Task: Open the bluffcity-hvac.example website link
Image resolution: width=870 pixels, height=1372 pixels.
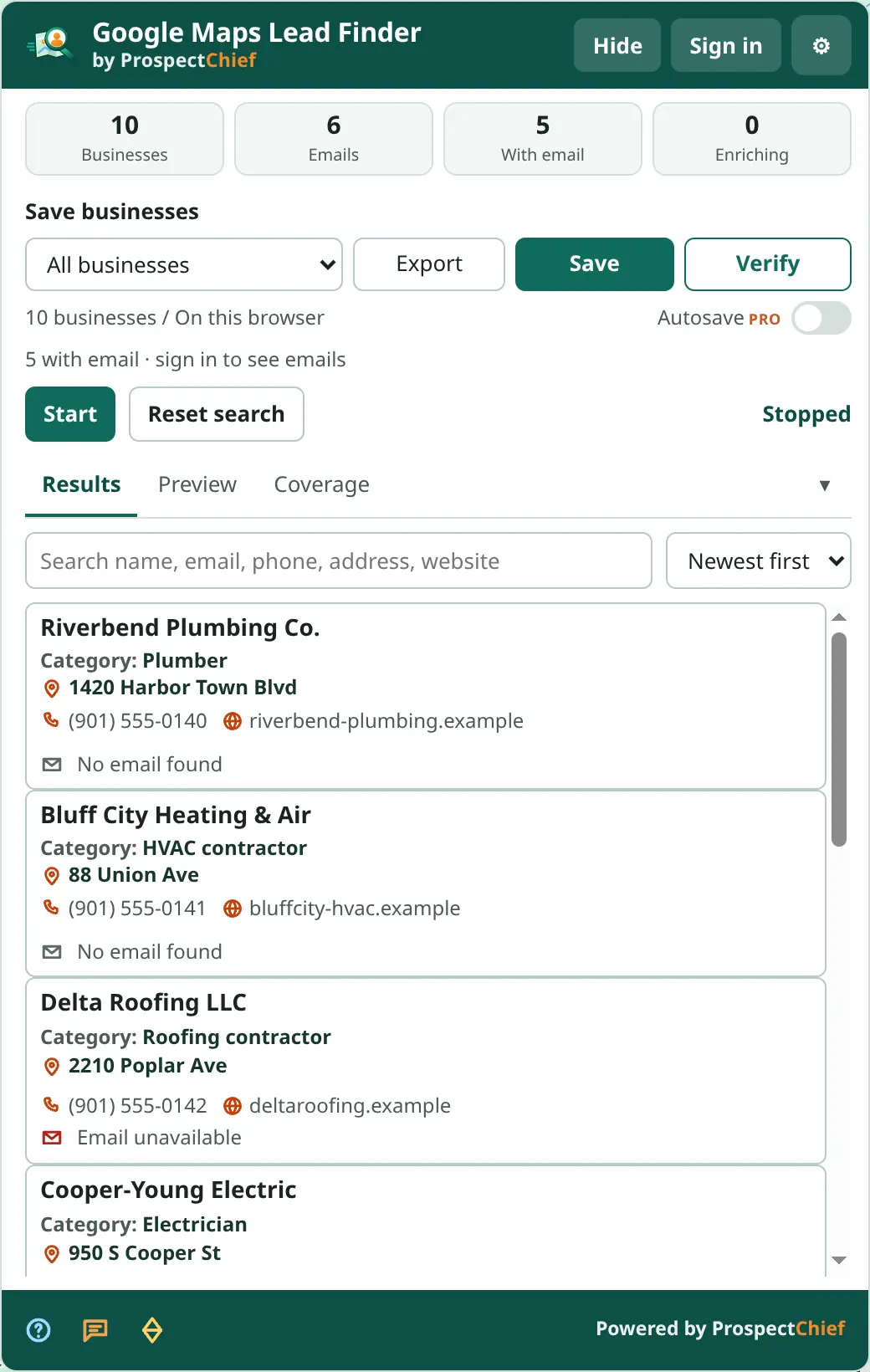Action: coord(355,909)
